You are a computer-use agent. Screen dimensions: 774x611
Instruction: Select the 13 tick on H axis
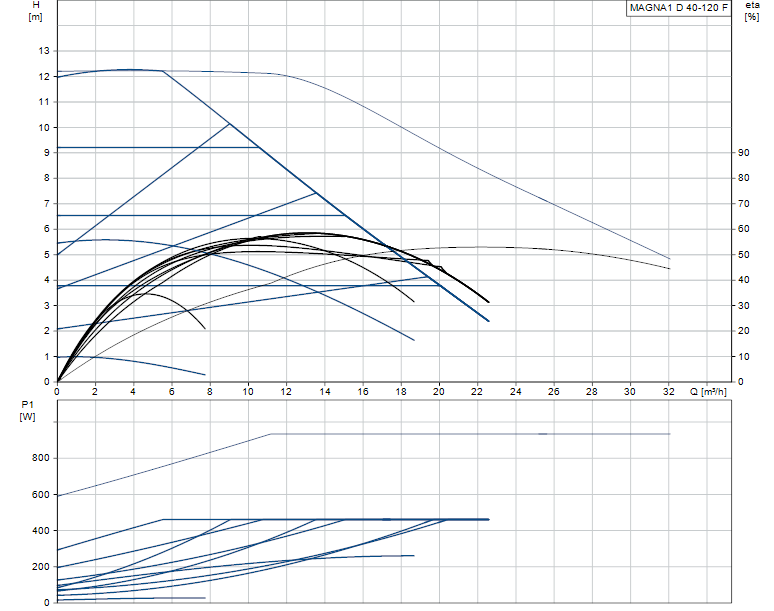[44, 50]
